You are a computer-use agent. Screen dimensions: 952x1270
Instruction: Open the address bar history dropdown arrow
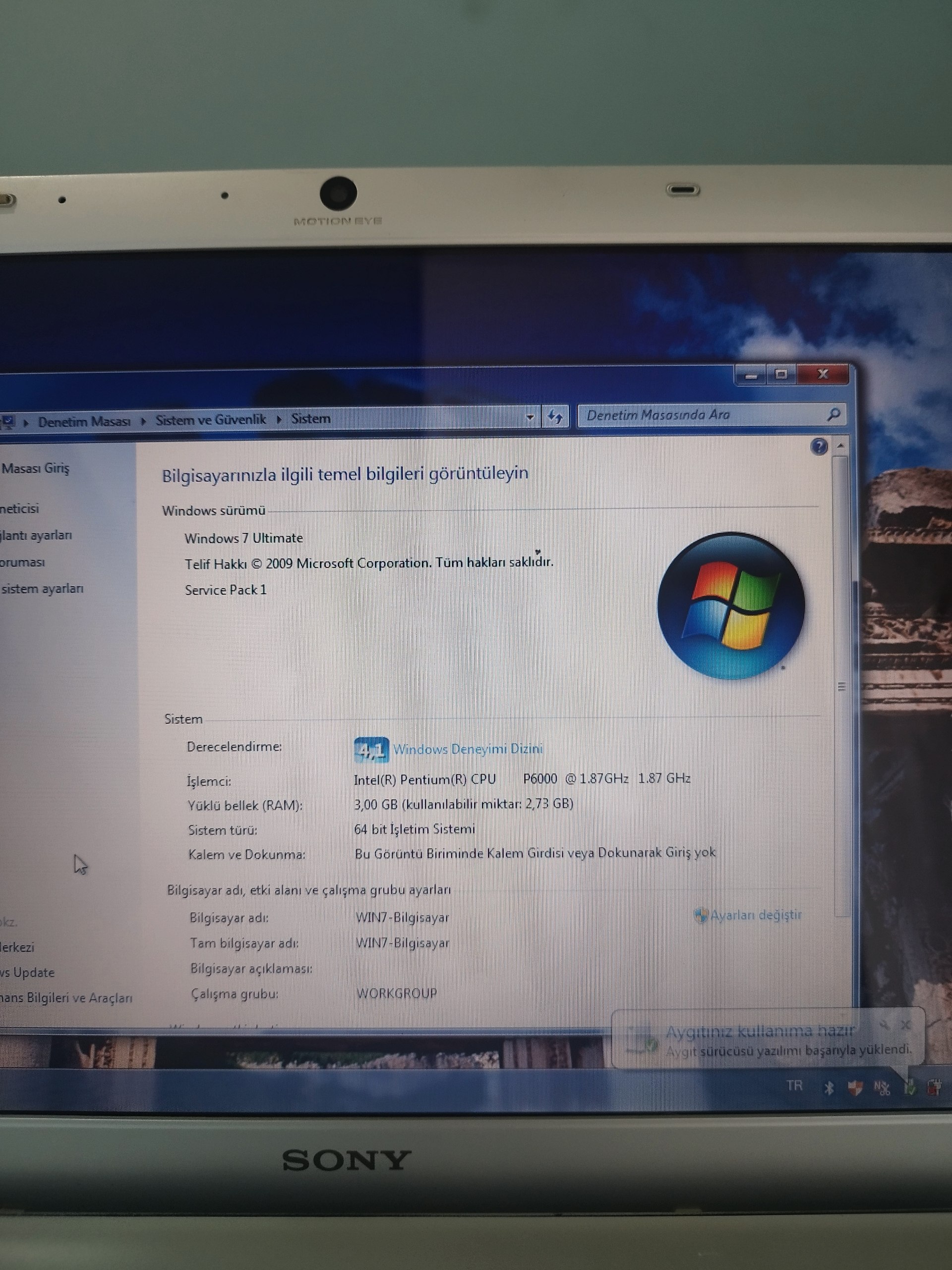(530, 417)
